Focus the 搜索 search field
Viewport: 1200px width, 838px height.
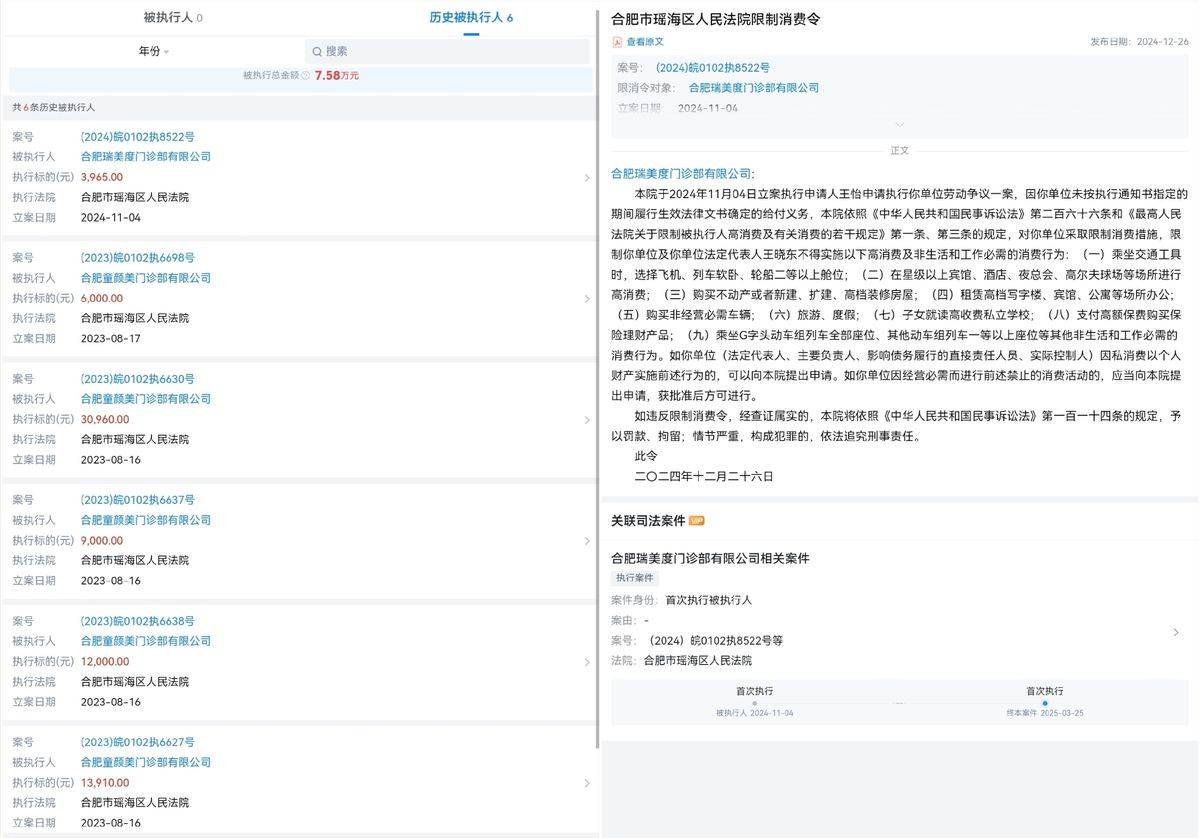coord(447,51)
